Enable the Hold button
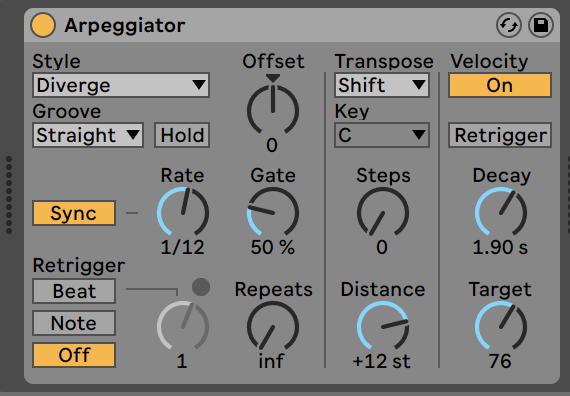This screenshot has width=570, height=396. [x=182, y=135]
